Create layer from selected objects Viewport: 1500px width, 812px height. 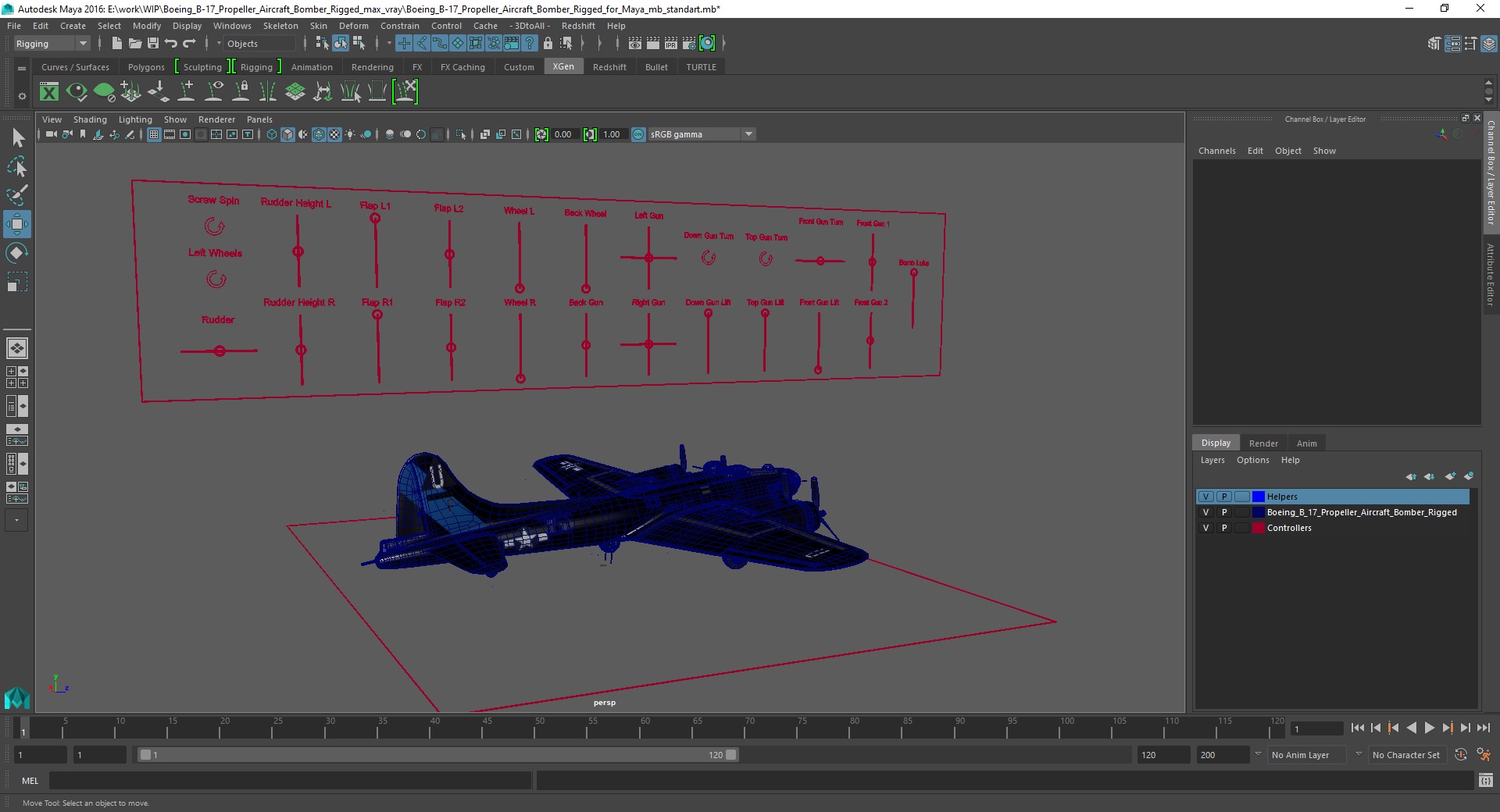(1469, 476)
